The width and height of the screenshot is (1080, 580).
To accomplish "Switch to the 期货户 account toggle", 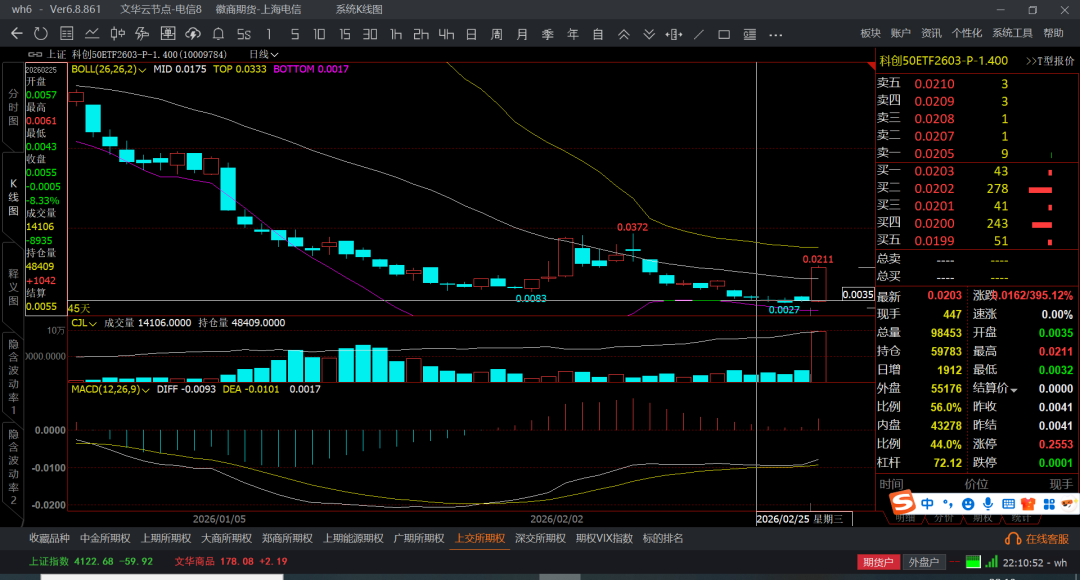I will point(879,562).
